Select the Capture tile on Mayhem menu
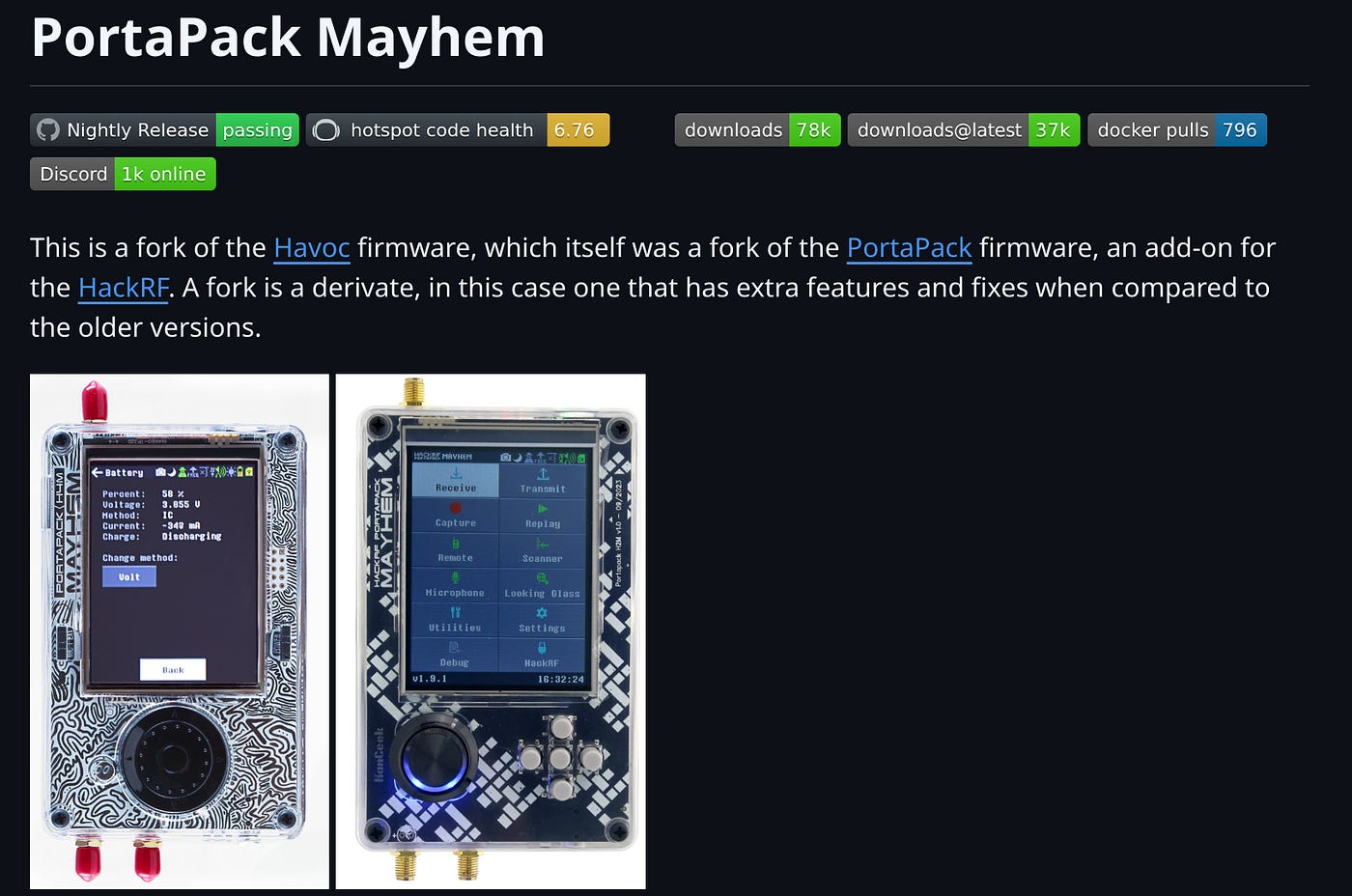 pos(456,515)
